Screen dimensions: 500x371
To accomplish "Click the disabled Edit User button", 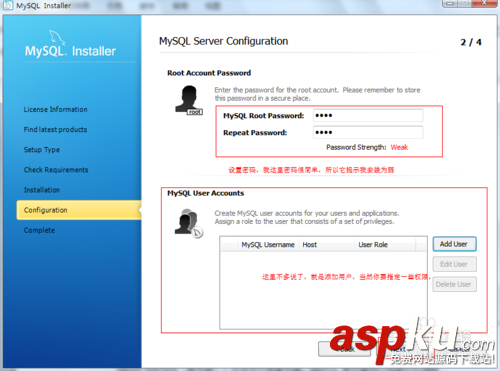I will tap(454, 264).
